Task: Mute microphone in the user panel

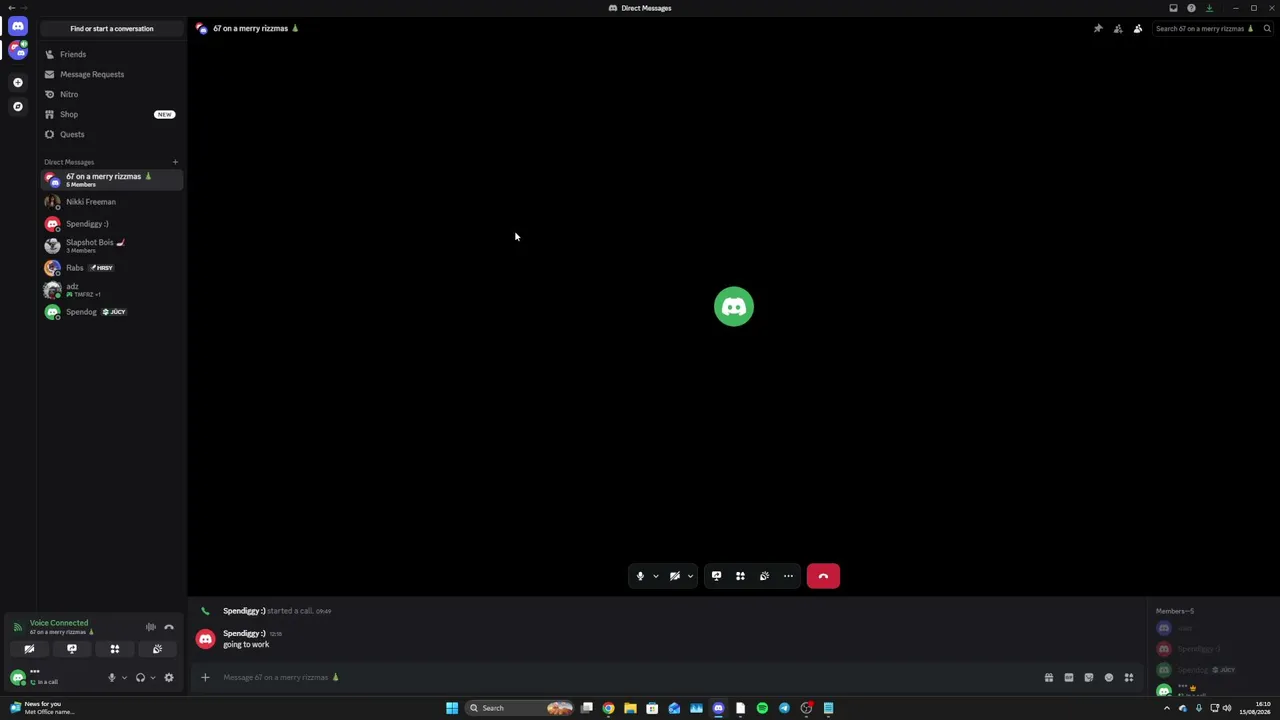Action: [x=112, y=678]
